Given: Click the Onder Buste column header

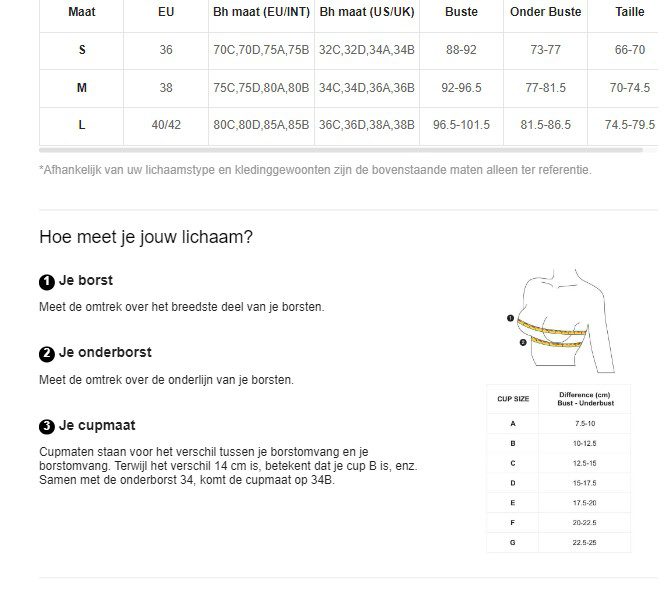Looking at the screenshot, I should (x=545, y=12).
